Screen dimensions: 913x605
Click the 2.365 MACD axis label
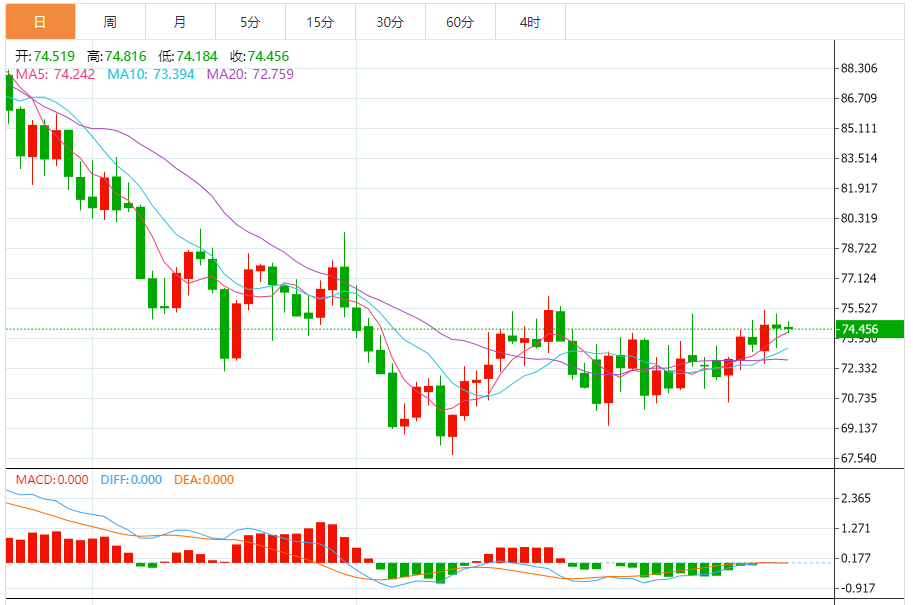pyautogui.click(x=856, y=498)
